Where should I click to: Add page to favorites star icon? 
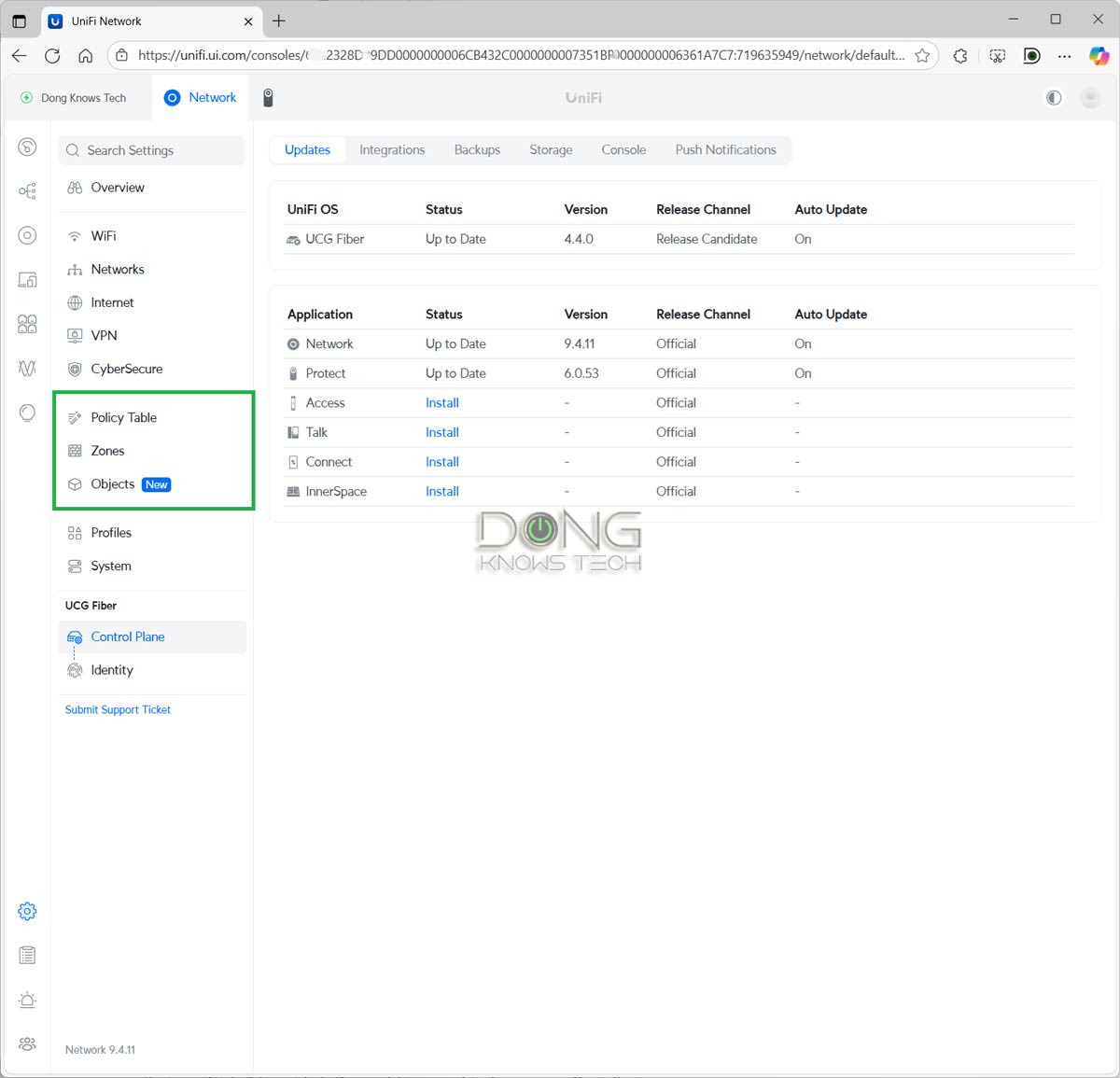[922, 56]
